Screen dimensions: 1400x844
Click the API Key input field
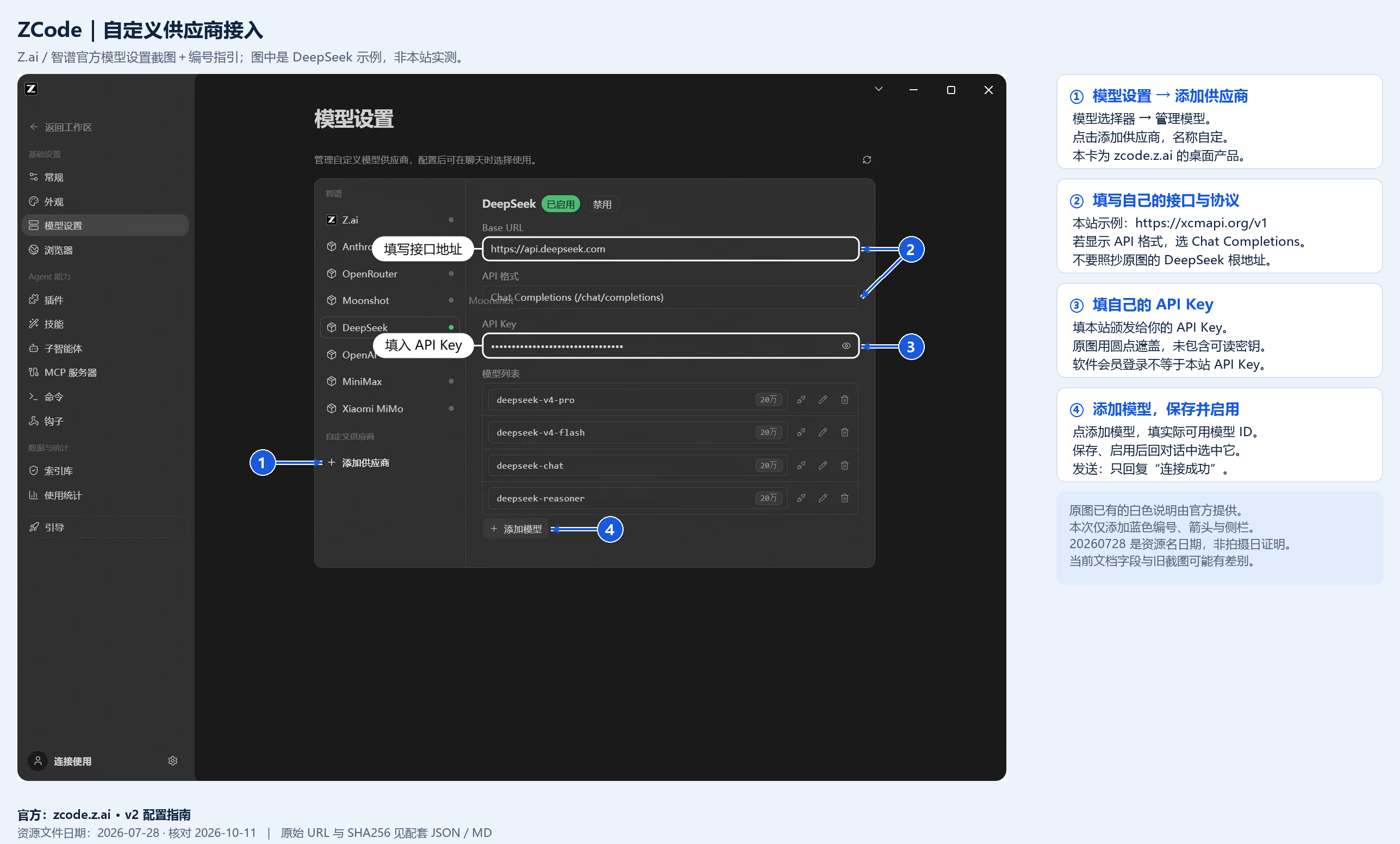point(670,345)
